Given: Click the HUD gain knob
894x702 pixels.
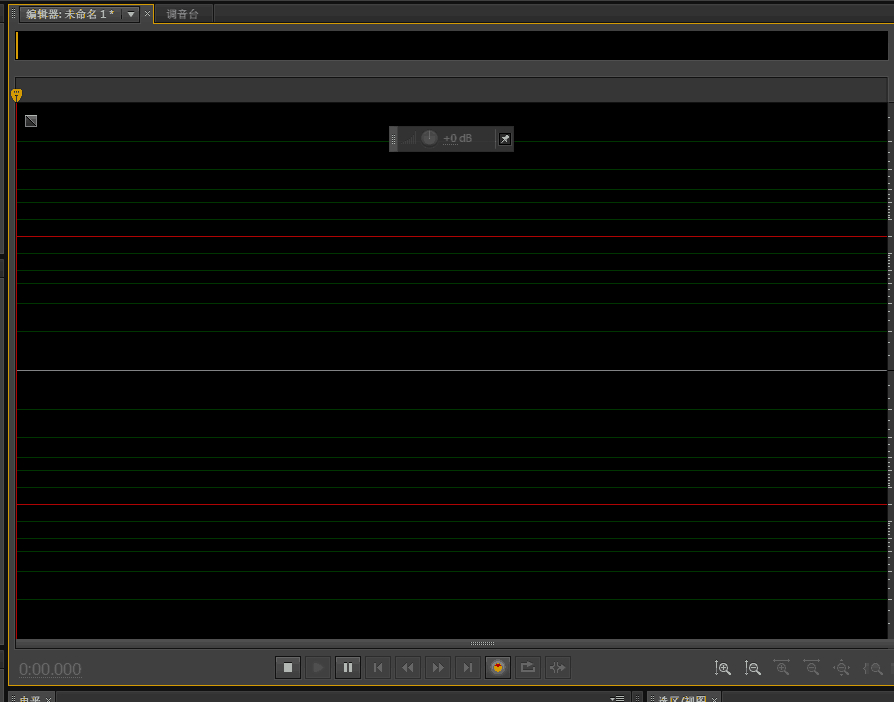Looking at the screenshot, I should 429,138.
